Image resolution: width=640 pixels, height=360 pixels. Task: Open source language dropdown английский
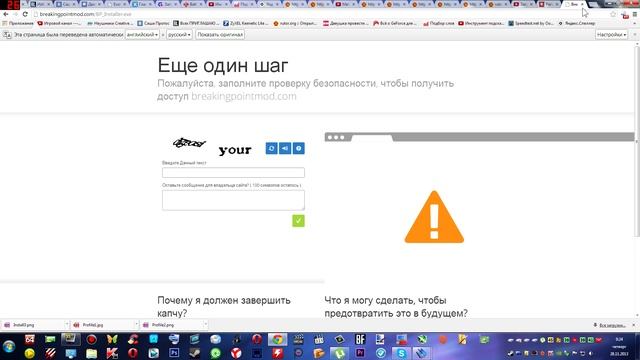[142, 35]
